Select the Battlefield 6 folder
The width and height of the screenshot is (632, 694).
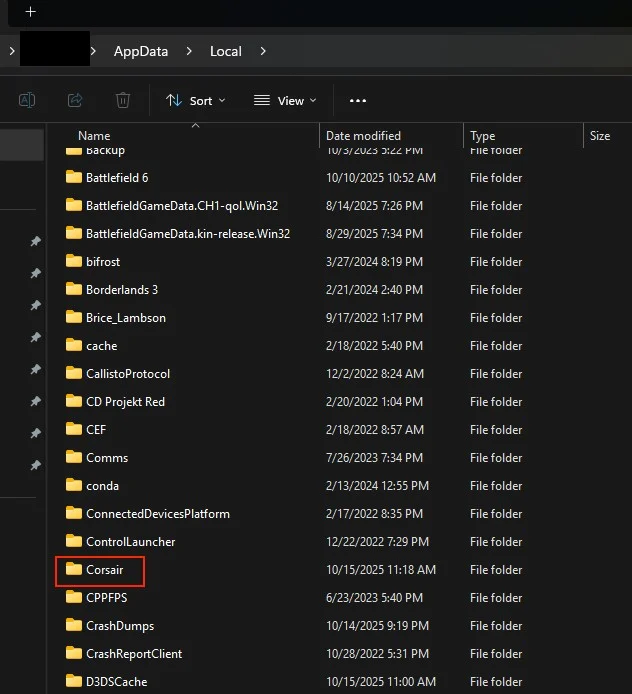pos(116,177)
